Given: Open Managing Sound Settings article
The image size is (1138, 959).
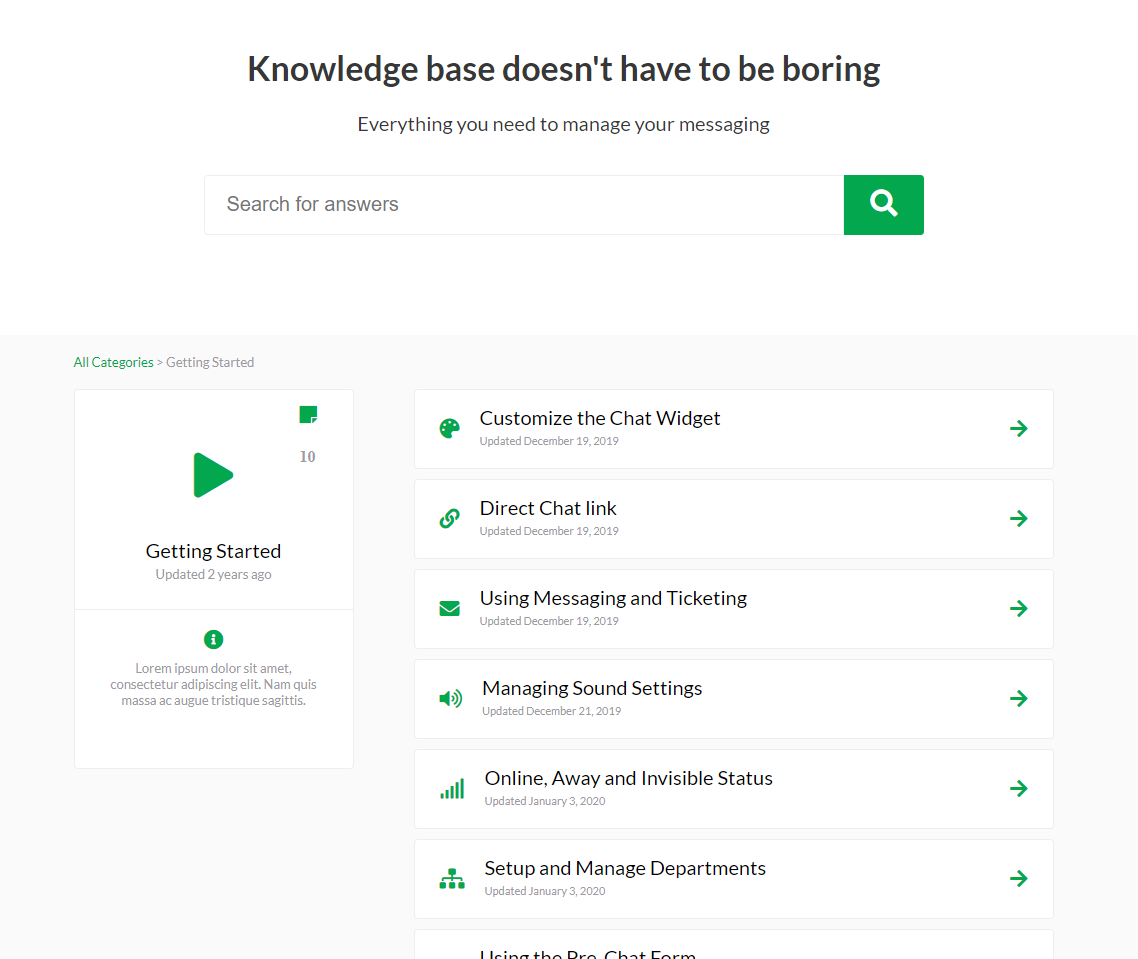Looking at the screenshot, I should point(592,688).
